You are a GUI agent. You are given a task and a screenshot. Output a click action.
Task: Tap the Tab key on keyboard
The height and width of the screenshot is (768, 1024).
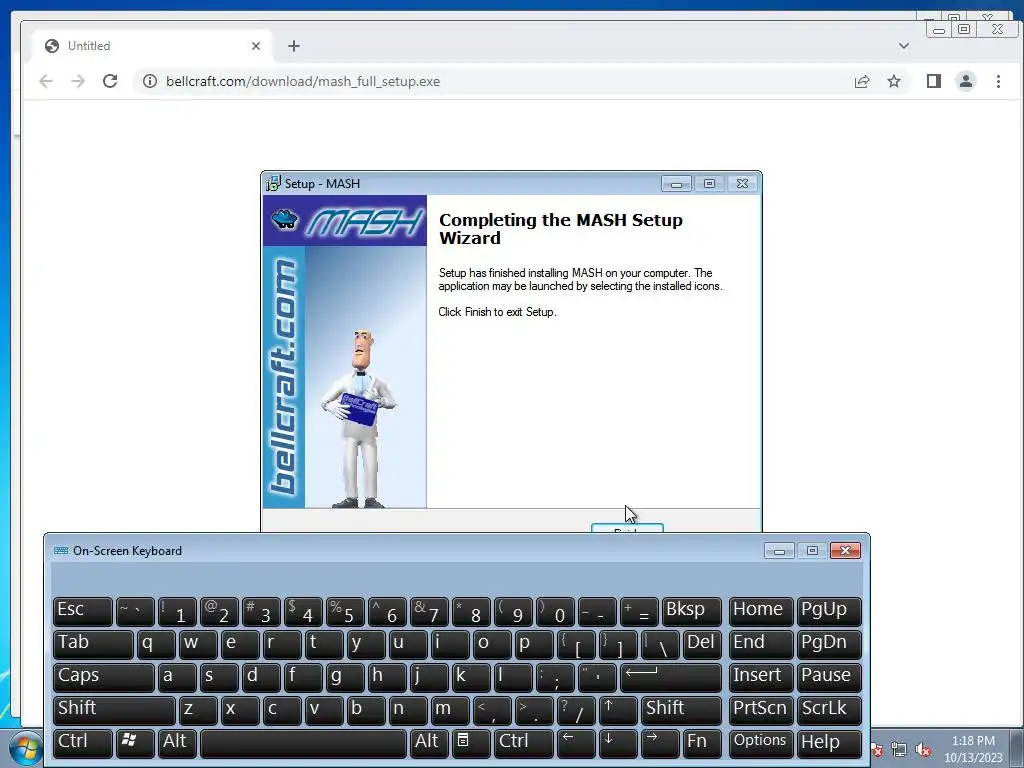[x=93, y=644]
